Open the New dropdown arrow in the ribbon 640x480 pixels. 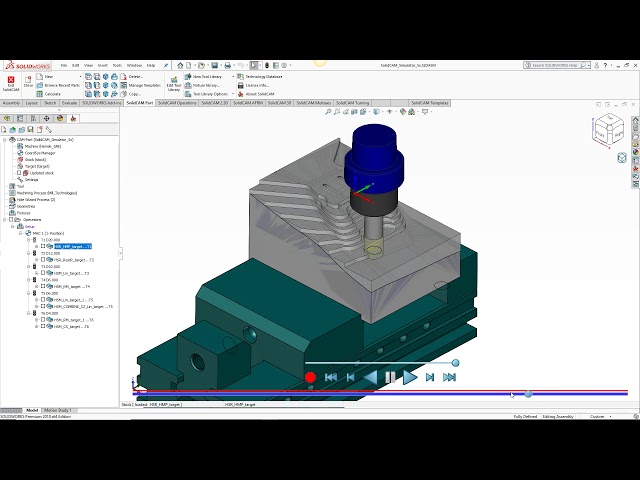pyautogui.click(x=80, y=76)
